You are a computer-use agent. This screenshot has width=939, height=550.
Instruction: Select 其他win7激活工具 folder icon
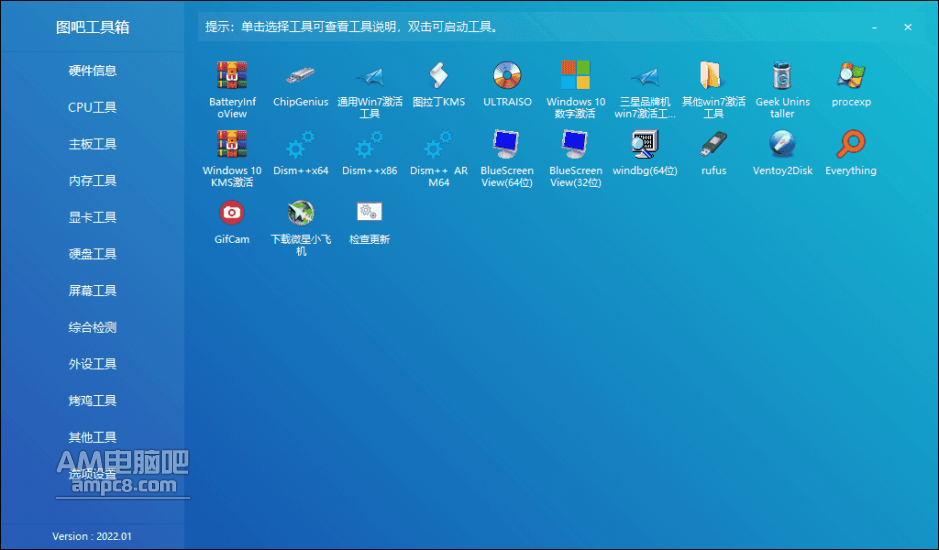[x=713, y=75]
